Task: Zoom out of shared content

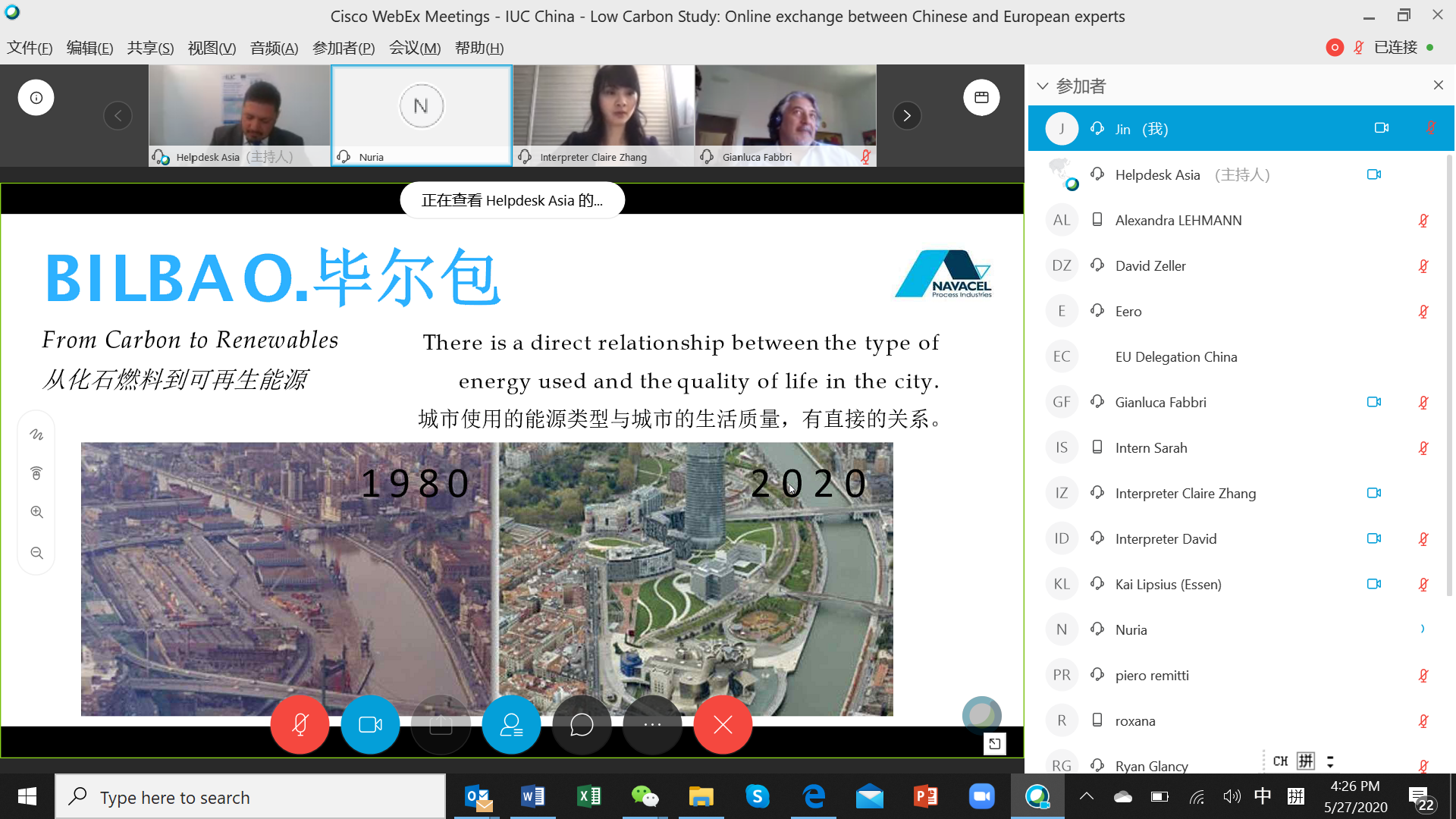Action: coord(36,553)
